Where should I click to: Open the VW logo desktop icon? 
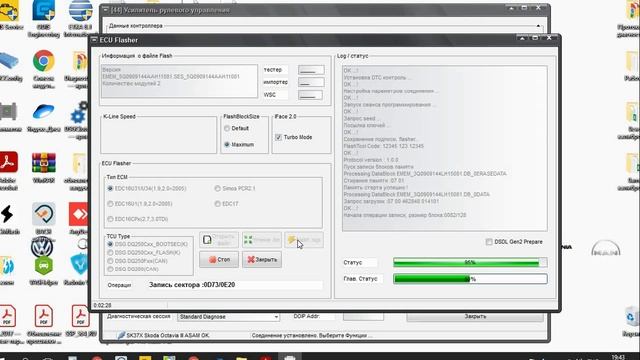[42, 247]
